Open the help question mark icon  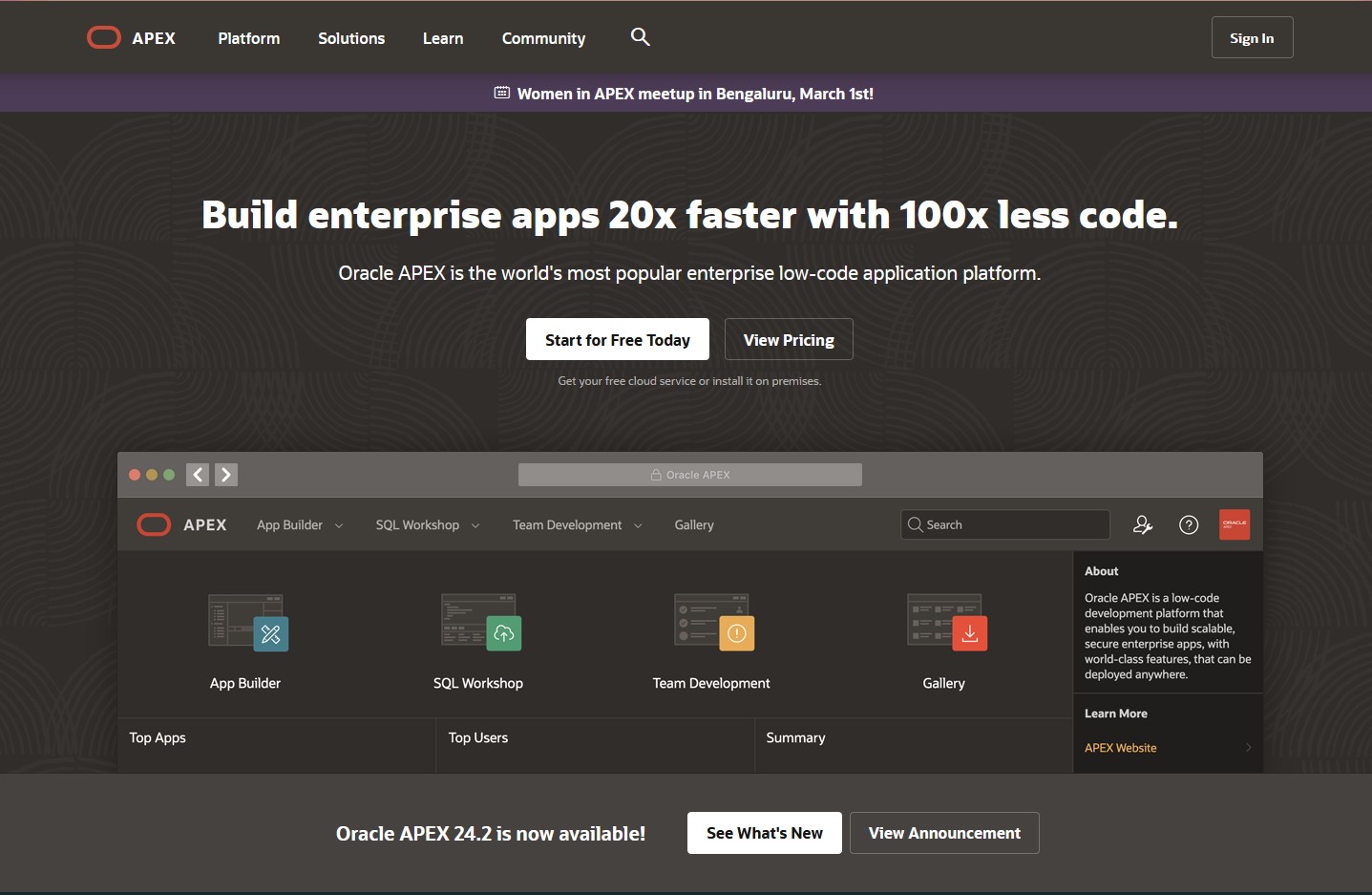(x=1189, y=524)
